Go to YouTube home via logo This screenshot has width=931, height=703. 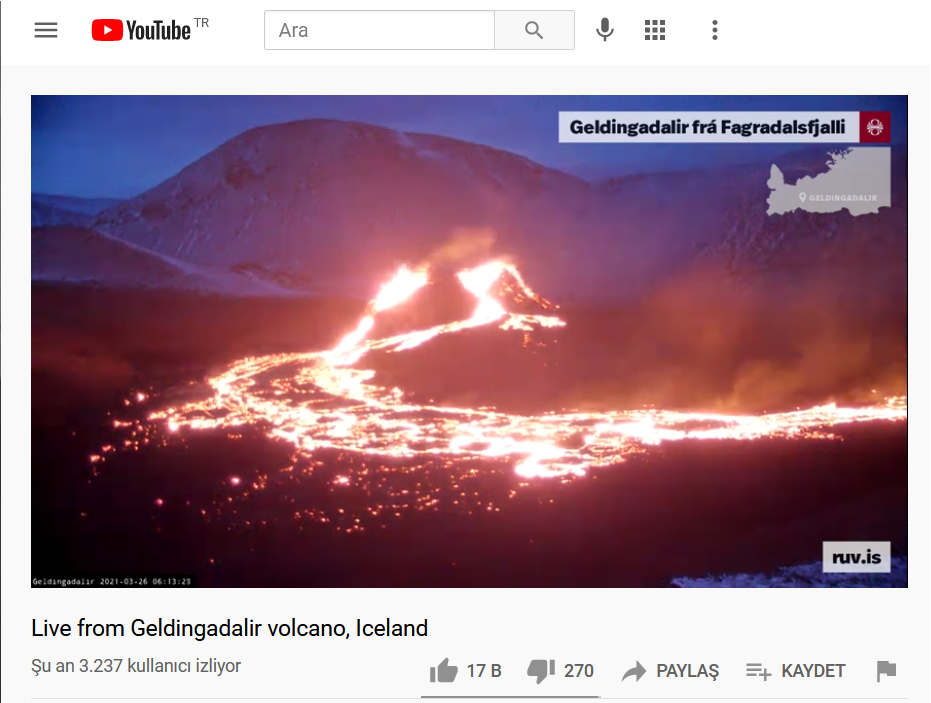(150, 30)
